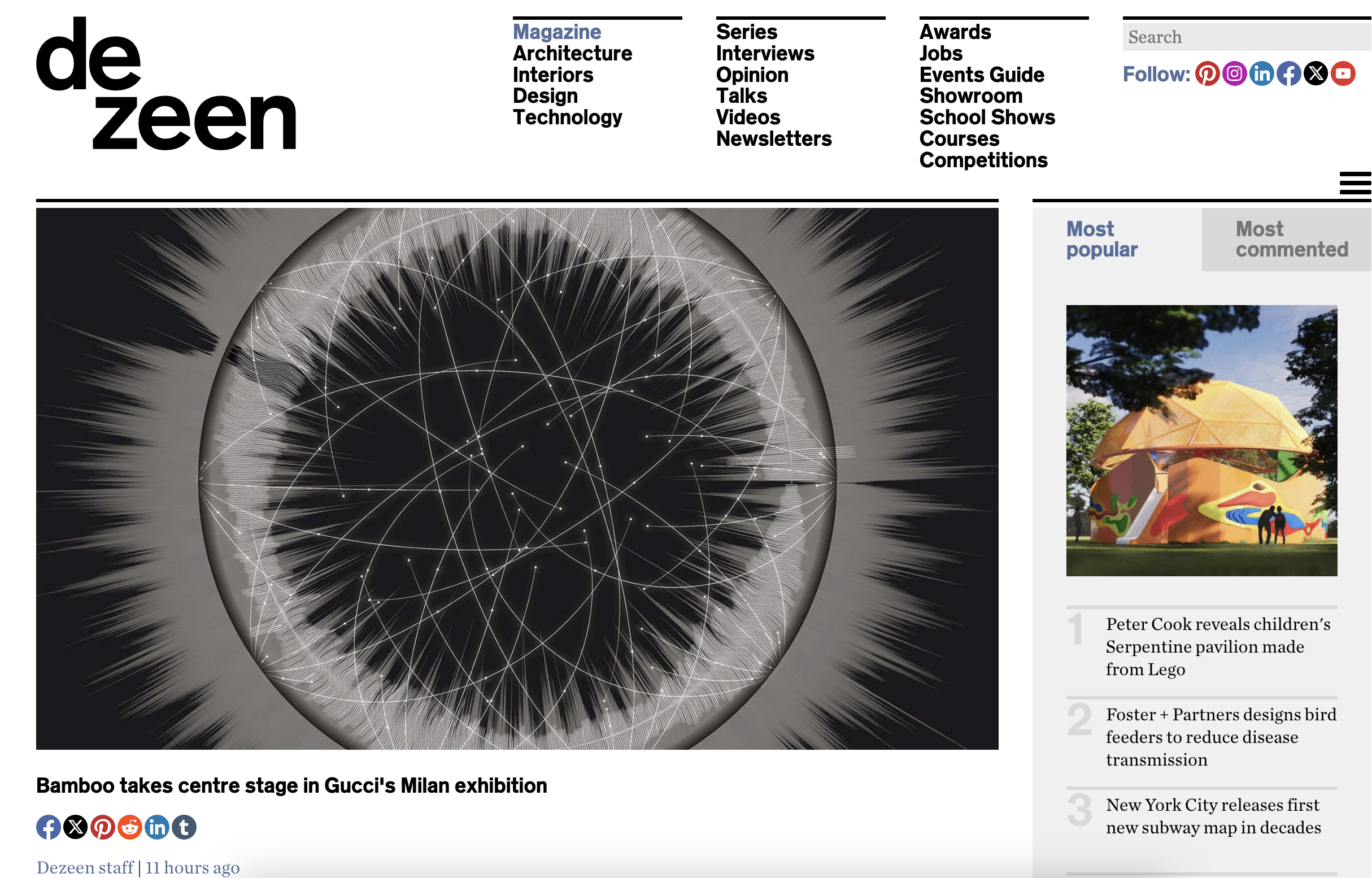The image size is (1372, 878).
Task: Open the hamburger menu
Action: (1355, 183)
